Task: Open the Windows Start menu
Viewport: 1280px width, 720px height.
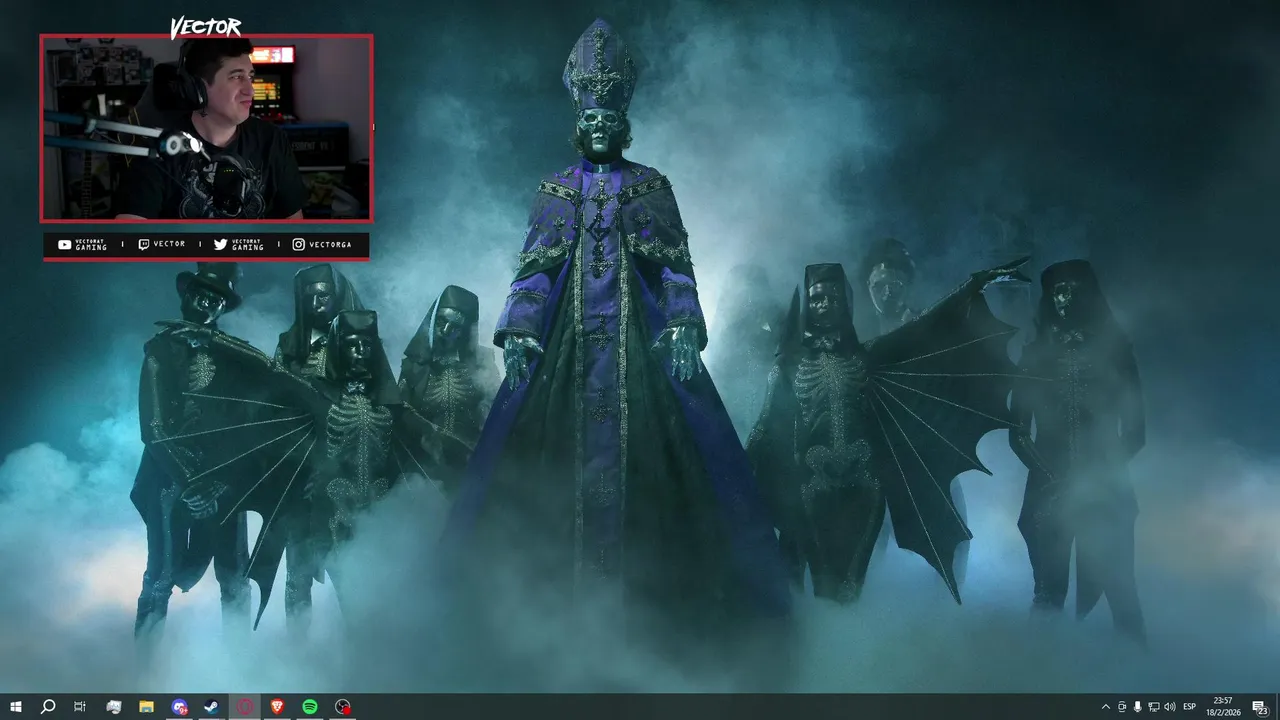Action: click(16, 707)
